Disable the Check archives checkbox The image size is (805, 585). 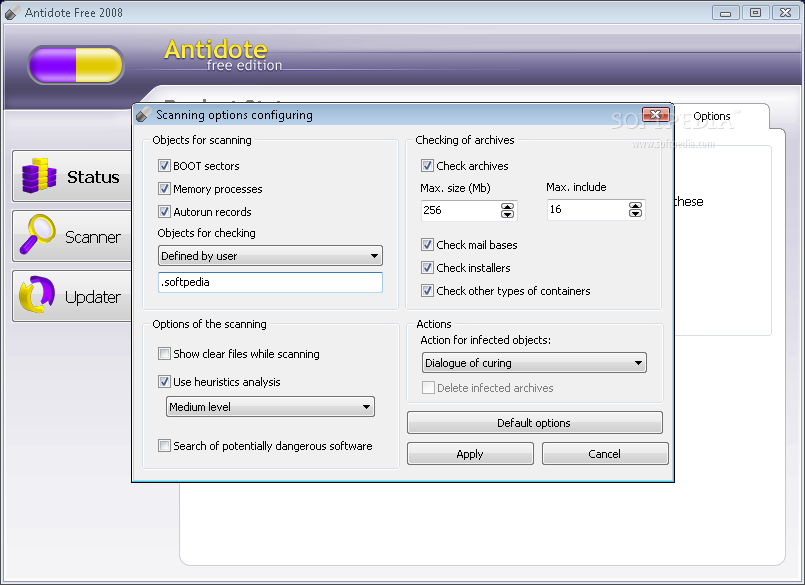click(x=427, y=165)
